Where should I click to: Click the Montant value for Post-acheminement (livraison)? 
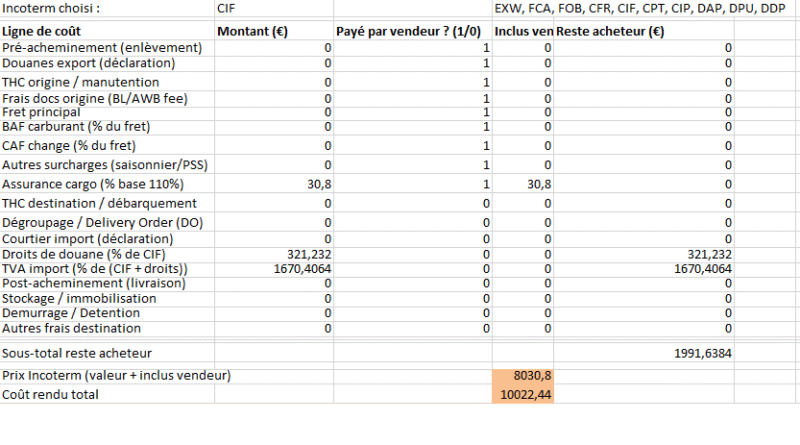tap(274, 284)
